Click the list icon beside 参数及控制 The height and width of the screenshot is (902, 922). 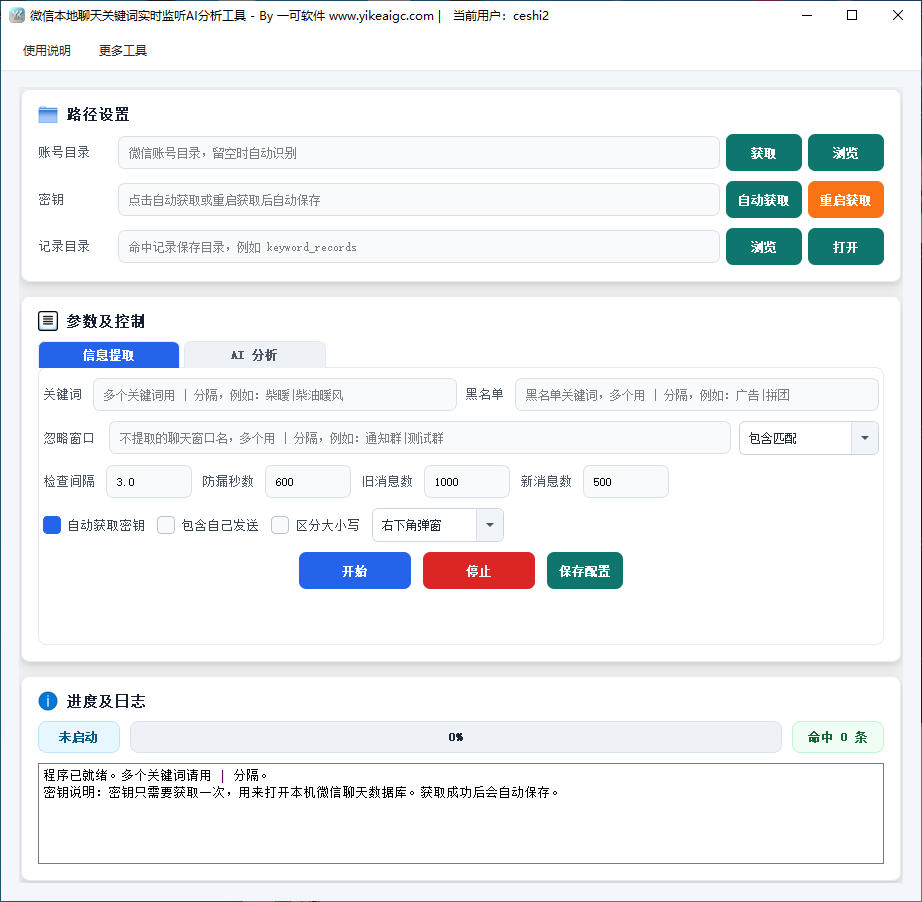tap(48, 321)
